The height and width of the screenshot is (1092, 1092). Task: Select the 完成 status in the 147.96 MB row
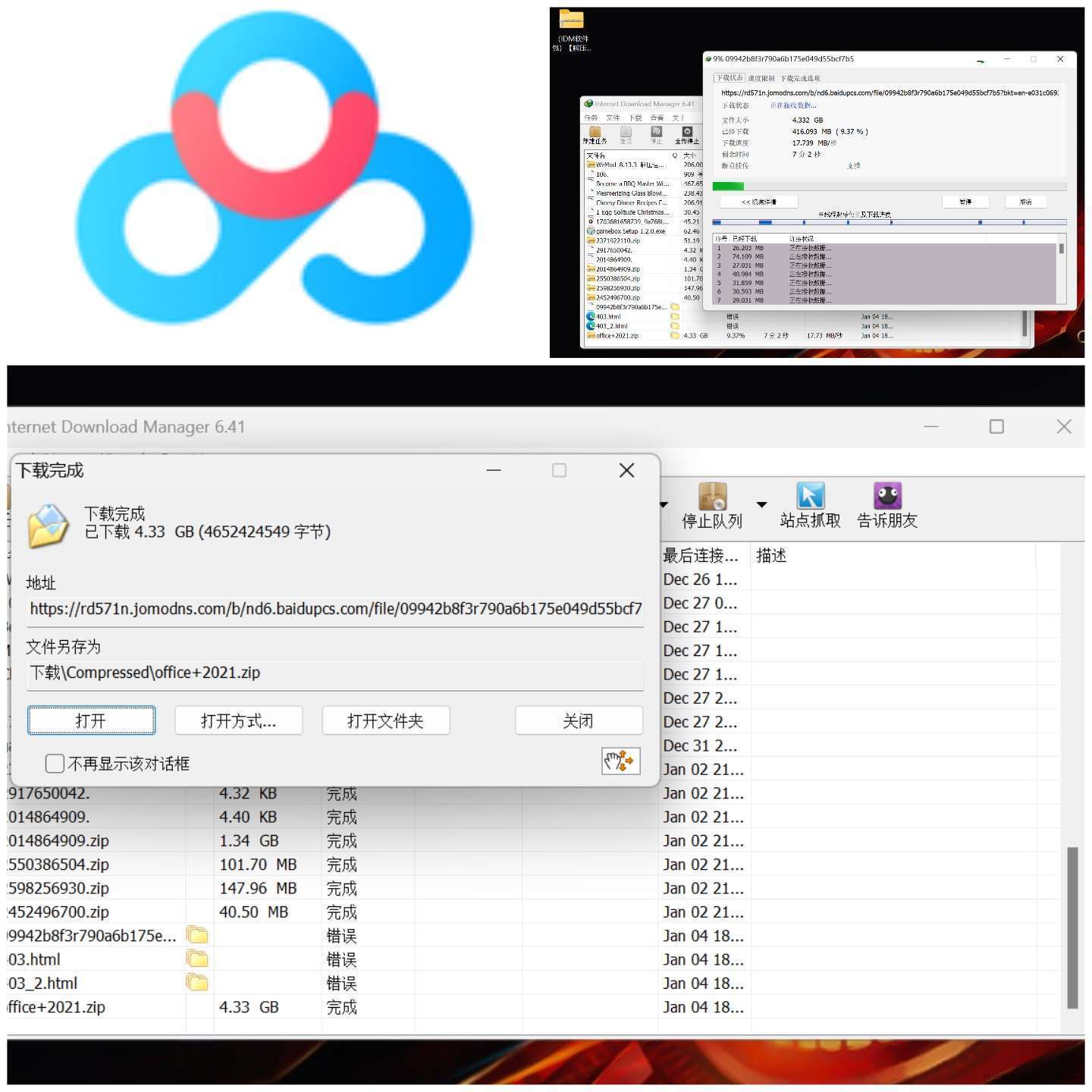tap(342, 888)
